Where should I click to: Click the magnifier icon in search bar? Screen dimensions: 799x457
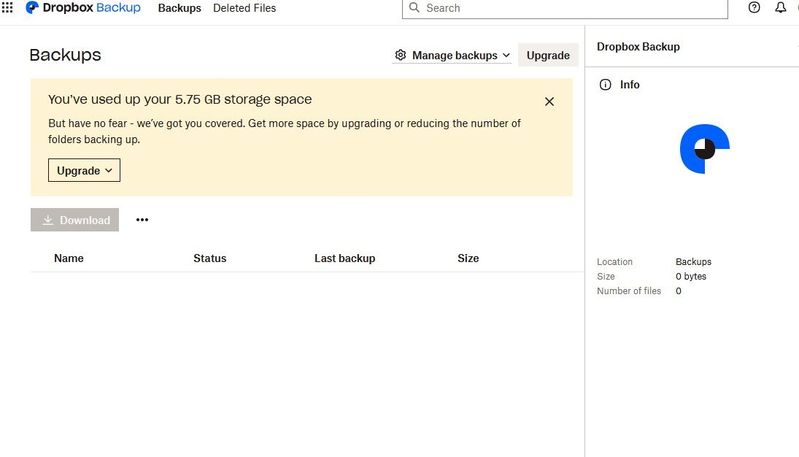[x=414, y=8]
